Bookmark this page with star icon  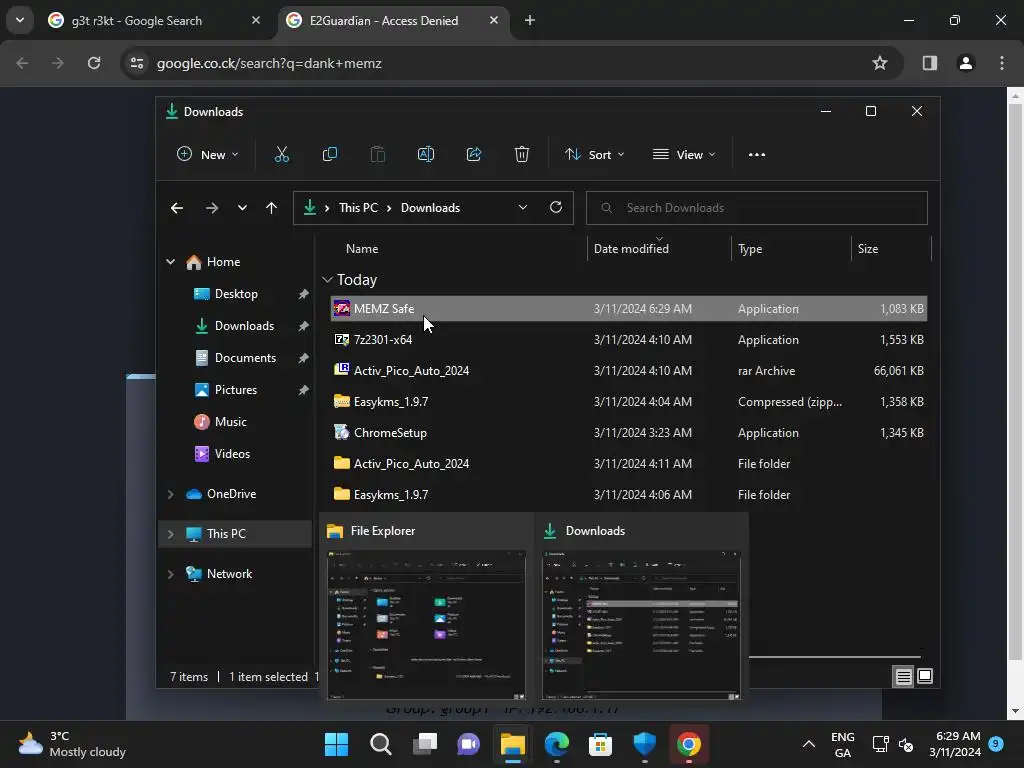click(x=880, y=63)
